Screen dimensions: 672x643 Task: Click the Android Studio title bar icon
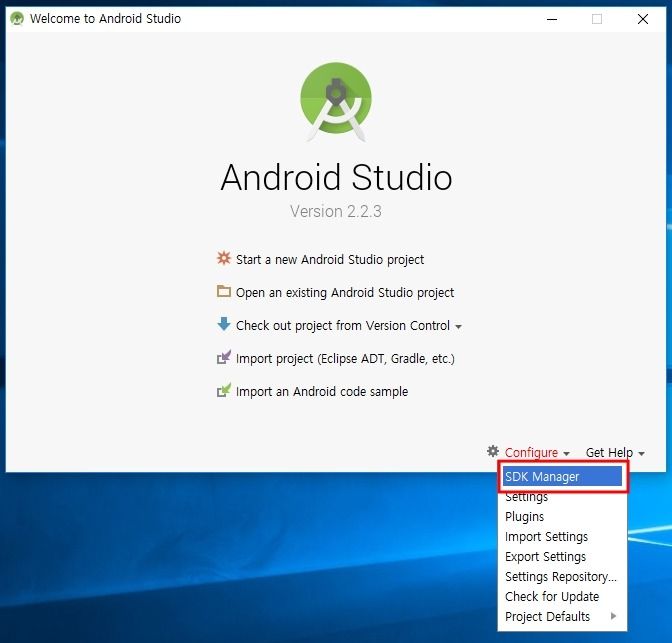pos(17,19)
